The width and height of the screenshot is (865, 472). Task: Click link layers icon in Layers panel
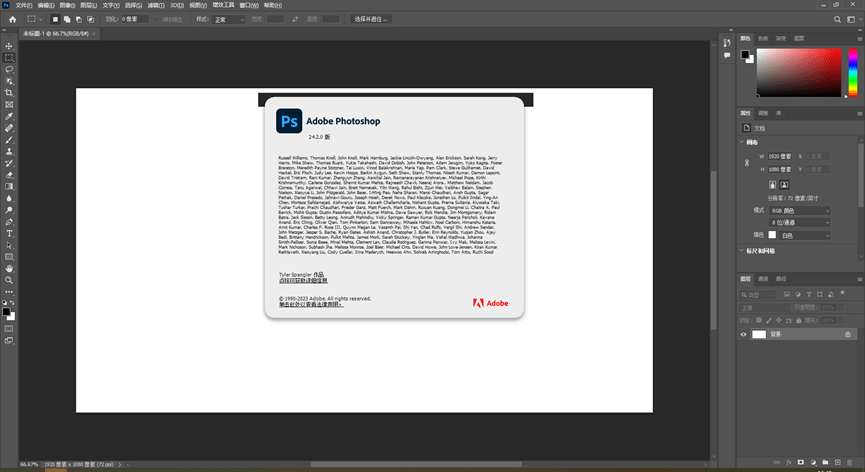[x=777, y=462]
